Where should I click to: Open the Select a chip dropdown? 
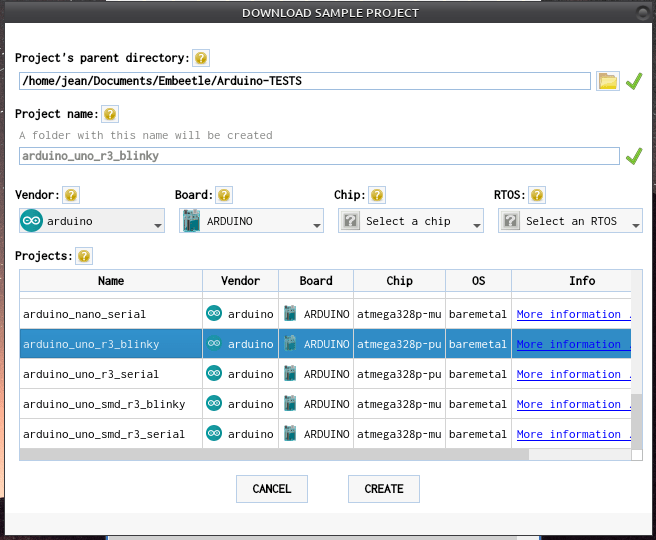(411, 220)
